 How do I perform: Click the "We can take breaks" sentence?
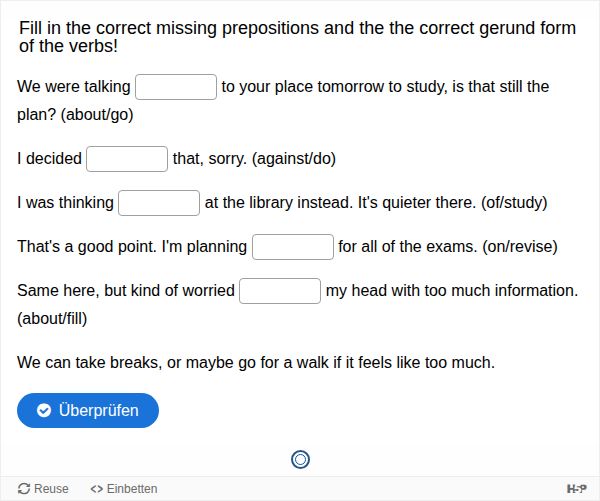256,362
